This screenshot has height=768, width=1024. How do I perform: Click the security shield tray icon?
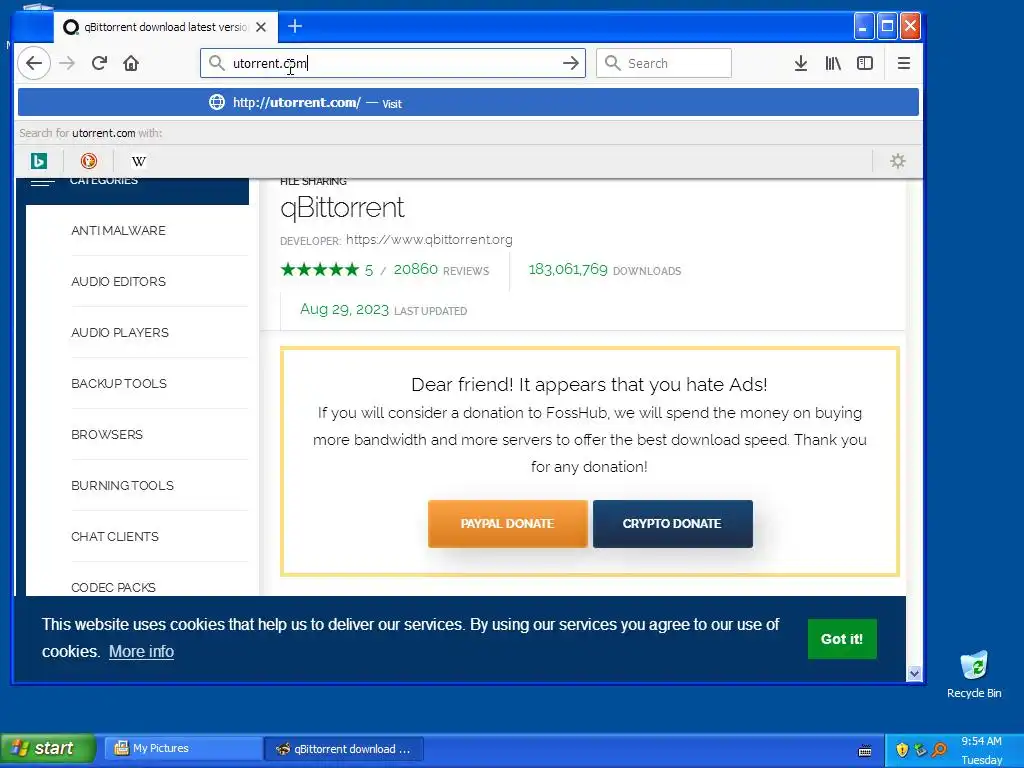(x=903, y=749)
